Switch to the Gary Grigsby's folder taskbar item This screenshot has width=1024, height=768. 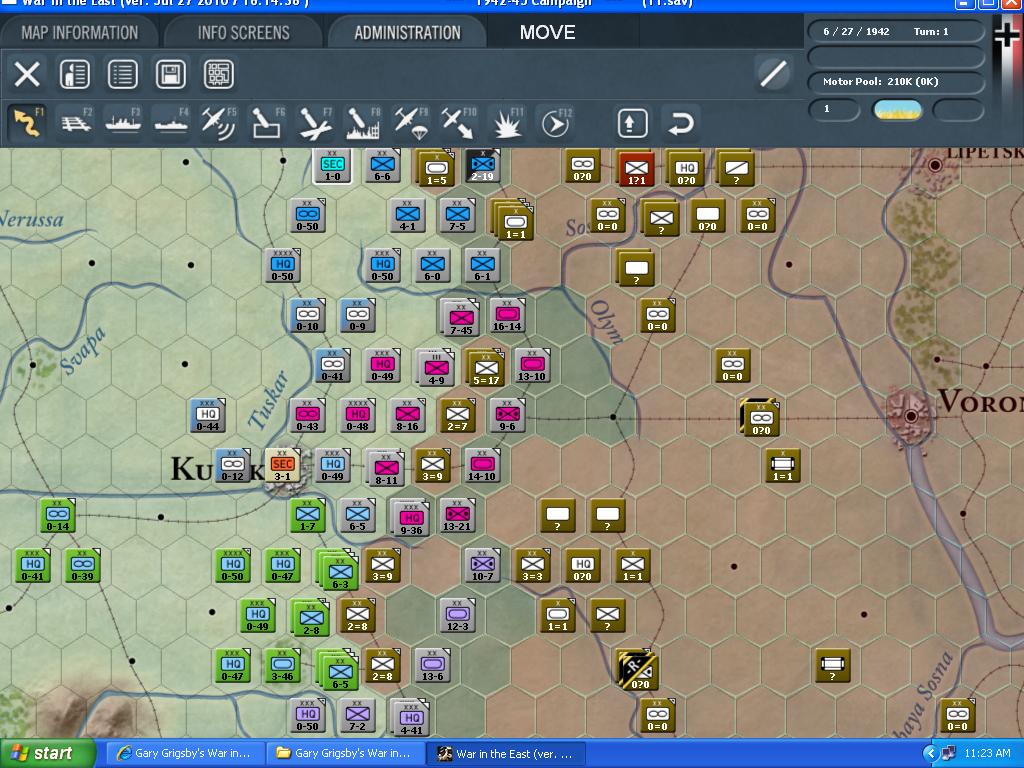[345, 754]
